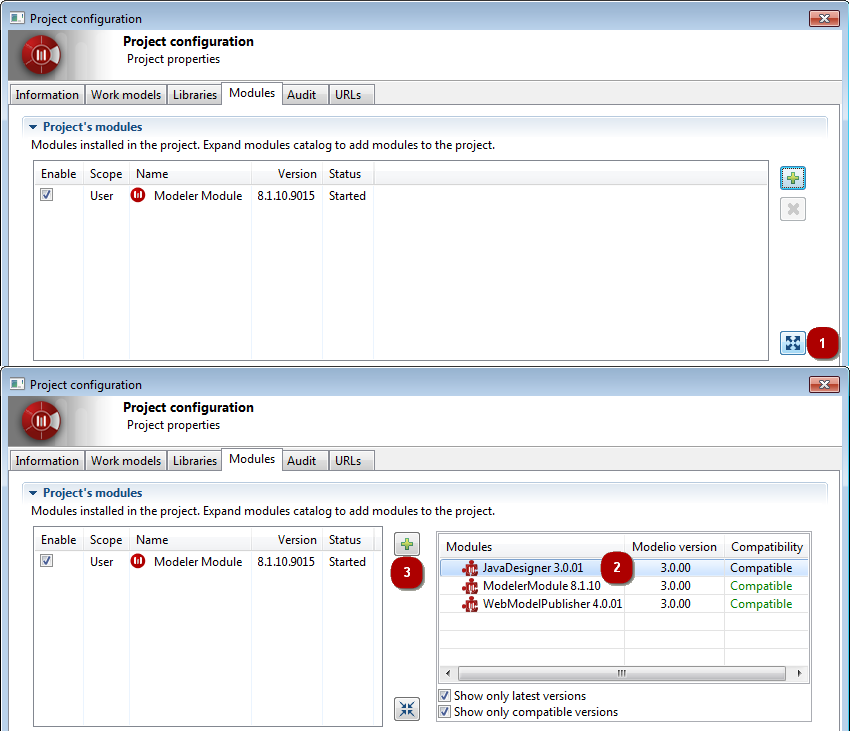852x733 pixels.
Task: Click the green plus add module button in upper window
Action: 794,178
